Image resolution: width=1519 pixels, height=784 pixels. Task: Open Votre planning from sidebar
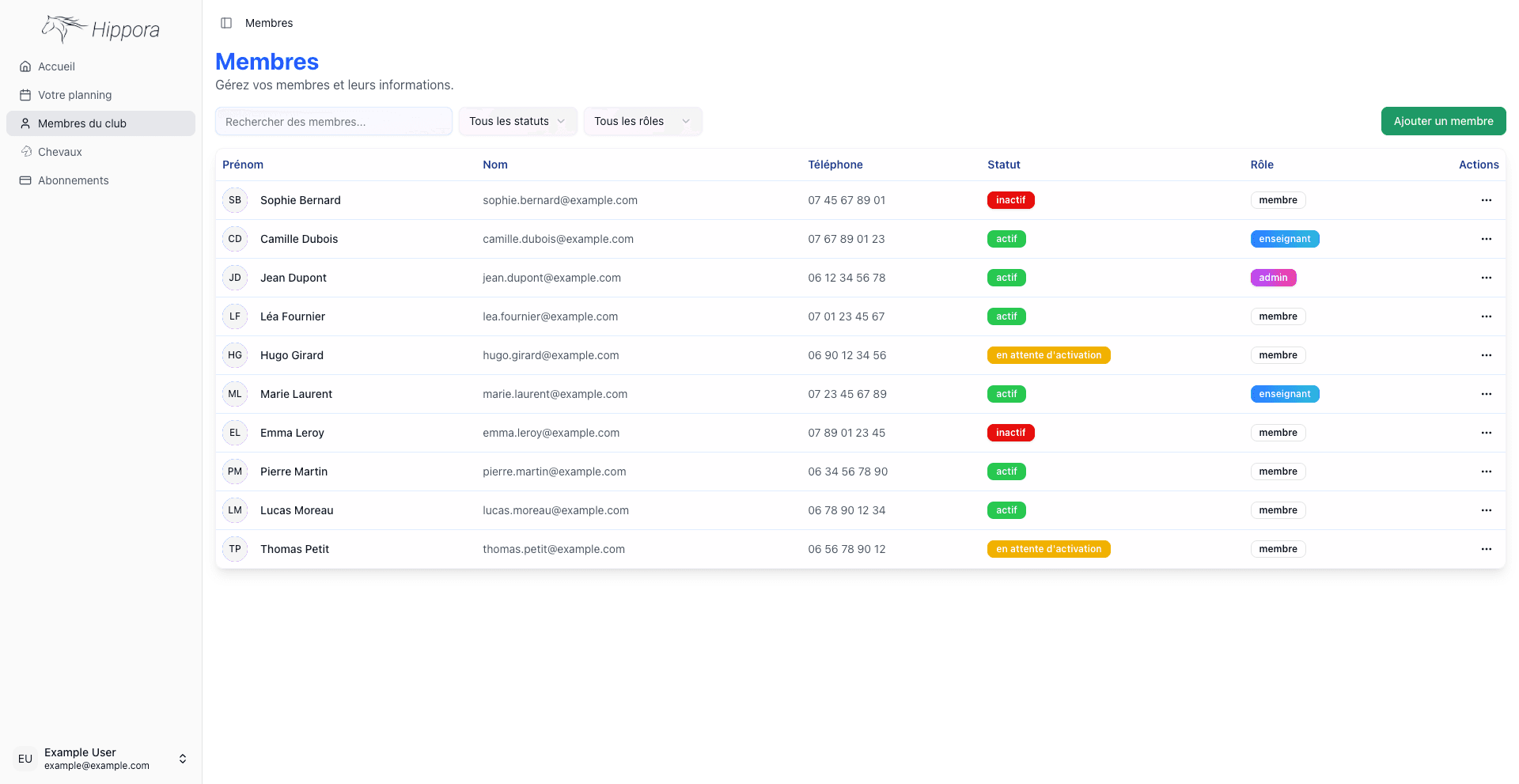click(x=74, y=95)
